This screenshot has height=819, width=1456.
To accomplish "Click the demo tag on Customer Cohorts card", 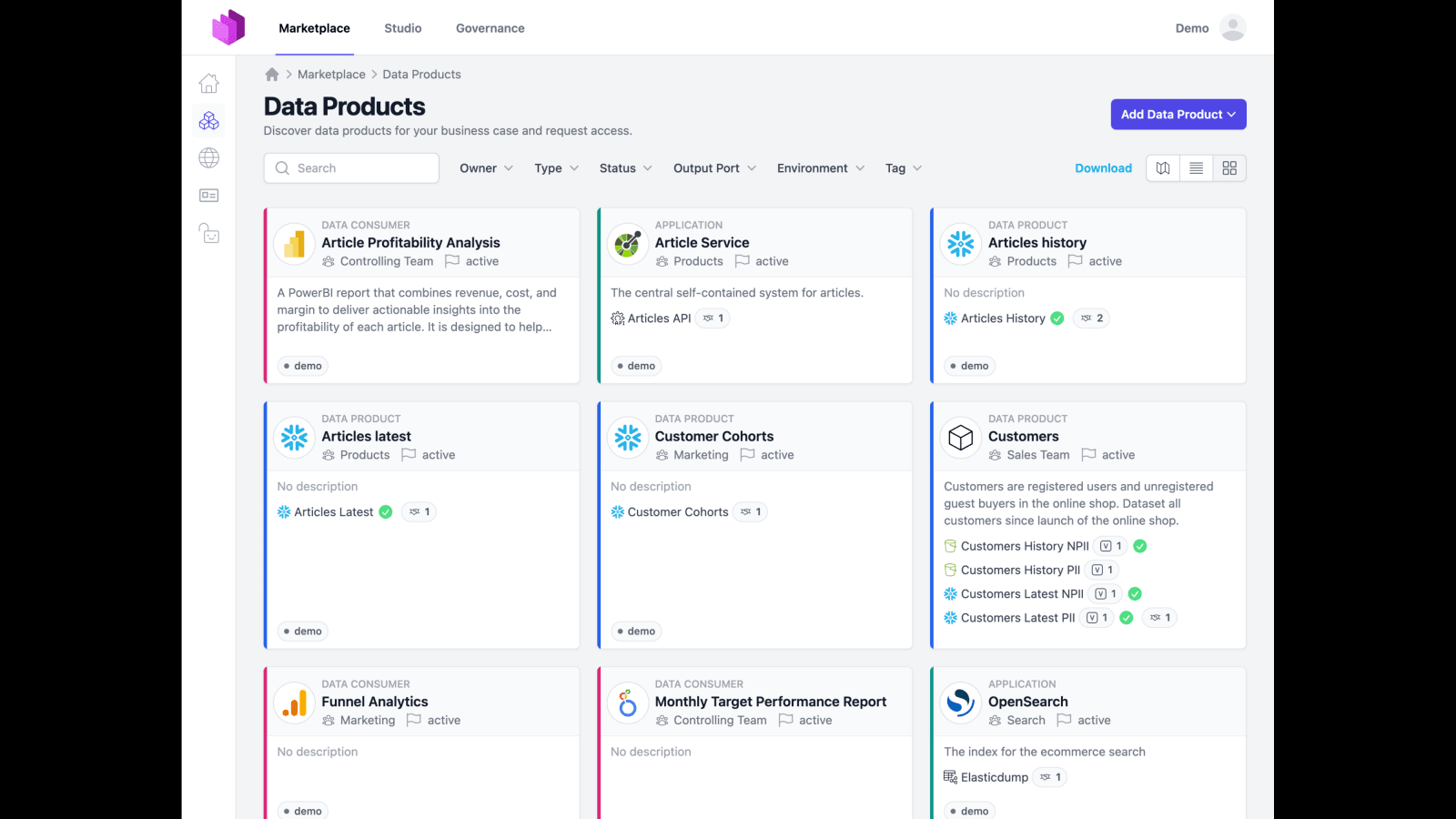I will point(635,632).
